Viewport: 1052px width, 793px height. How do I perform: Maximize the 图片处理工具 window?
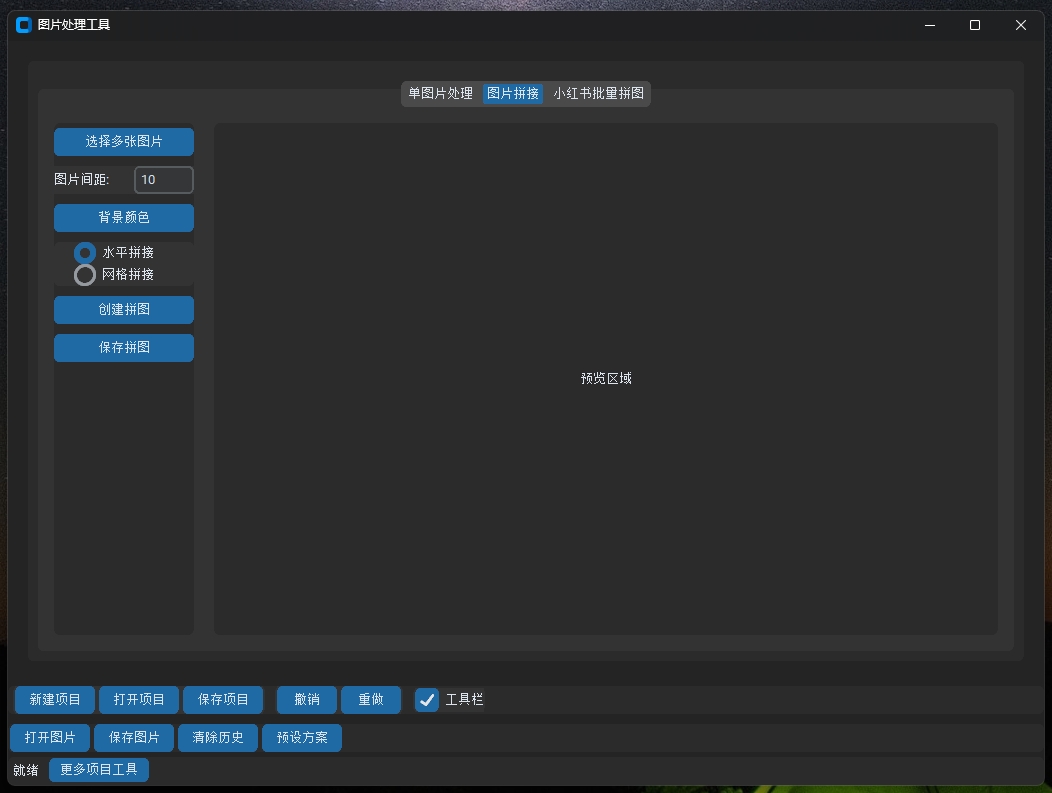click(x=975, y=25)
